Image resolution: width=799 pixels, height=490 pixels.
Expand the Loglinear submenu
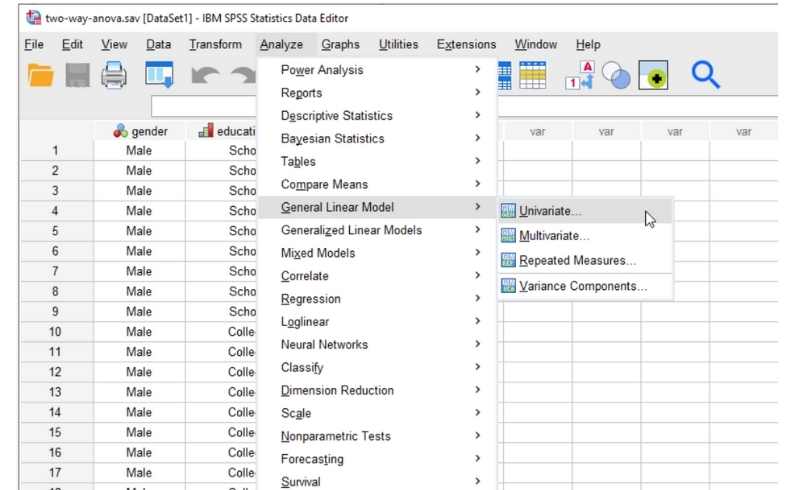(378, 322)
